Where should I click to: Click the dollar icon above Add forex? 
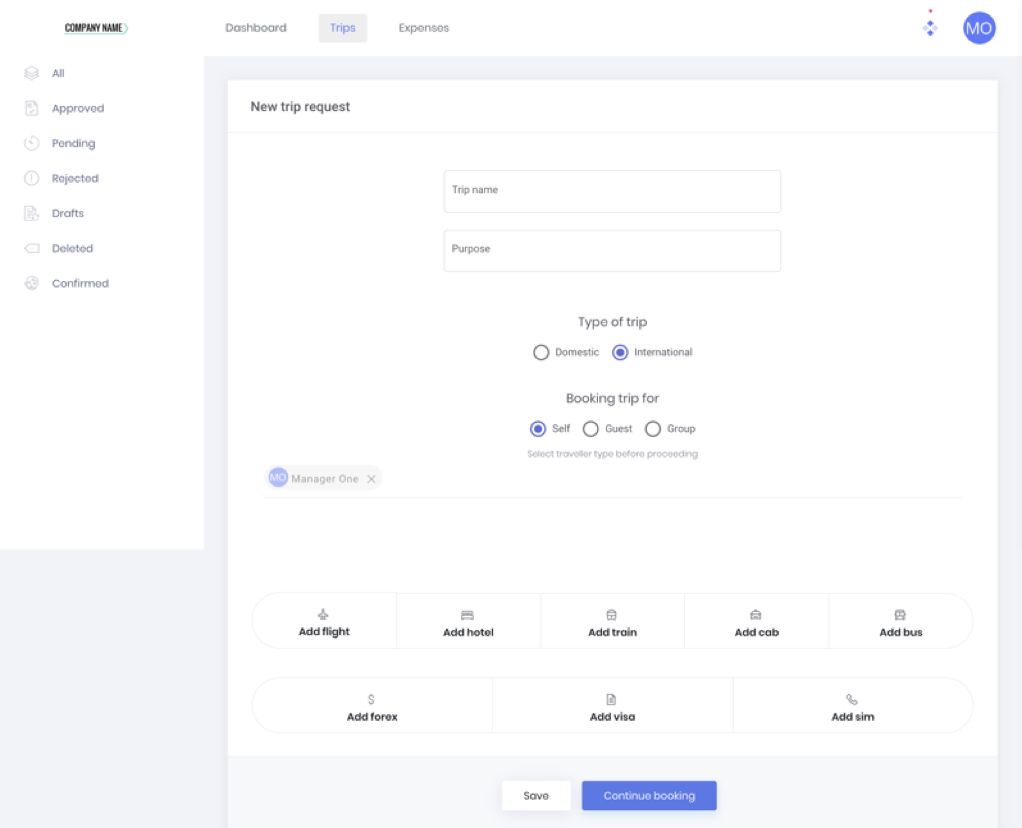coord(371,700)
